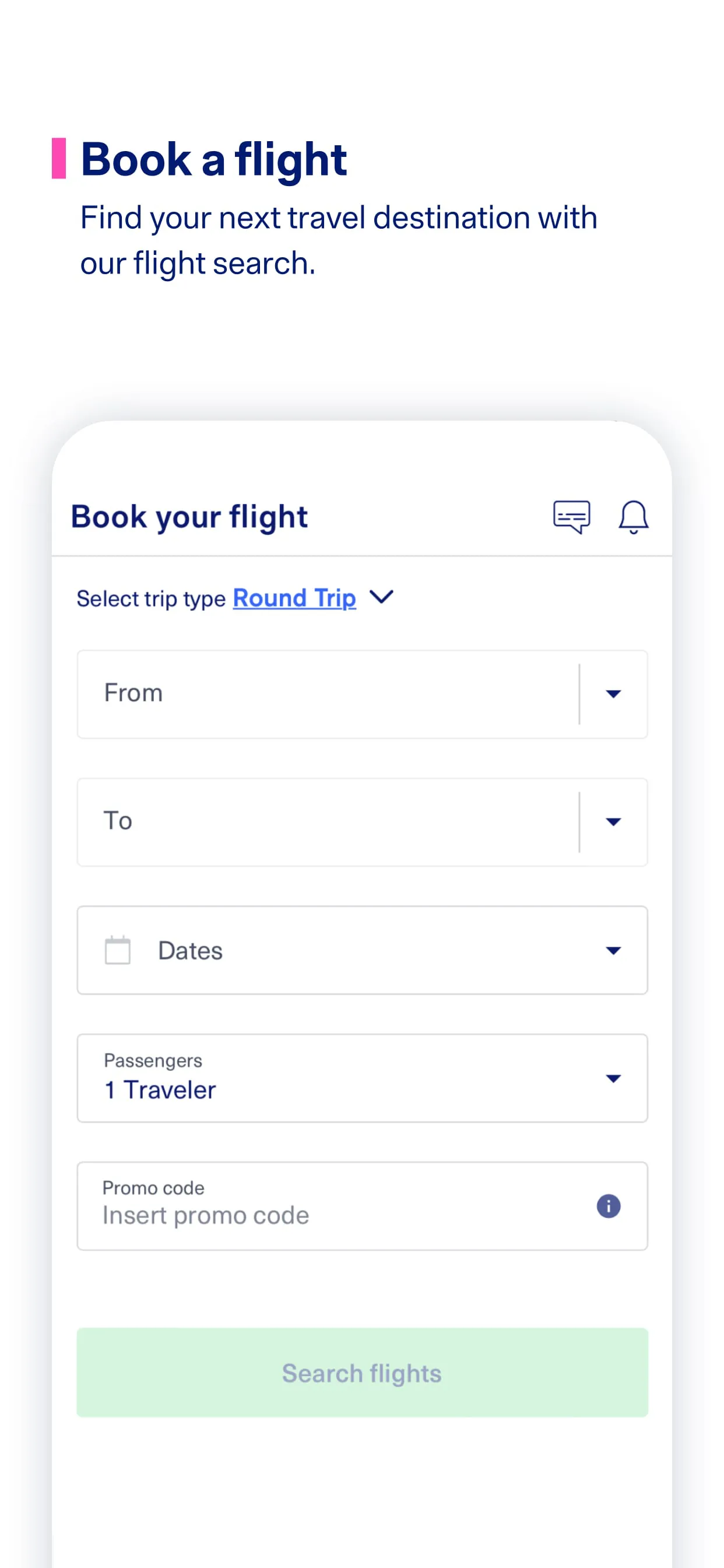Click the Search flights button

(x=362, y=1373)
